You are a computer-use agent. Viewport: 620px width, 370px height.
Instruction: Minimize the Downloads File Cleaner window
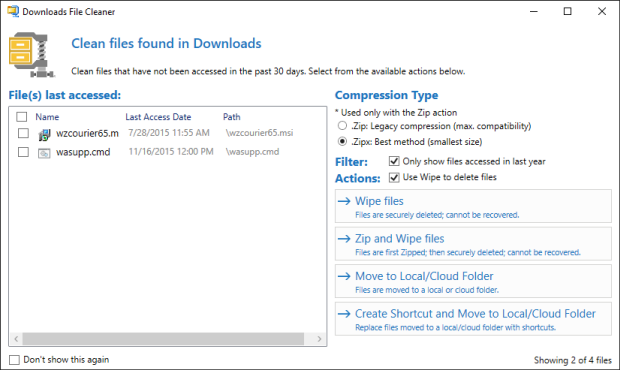coord(534,11)
